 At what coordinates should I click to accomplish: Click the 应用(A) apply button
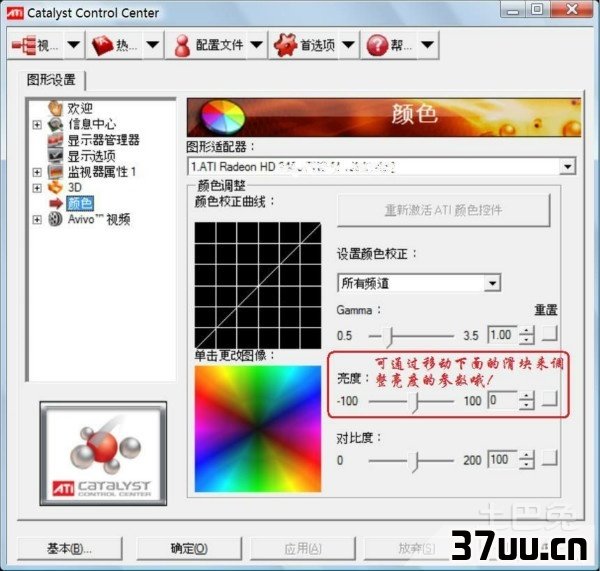(x=303, y=549)
